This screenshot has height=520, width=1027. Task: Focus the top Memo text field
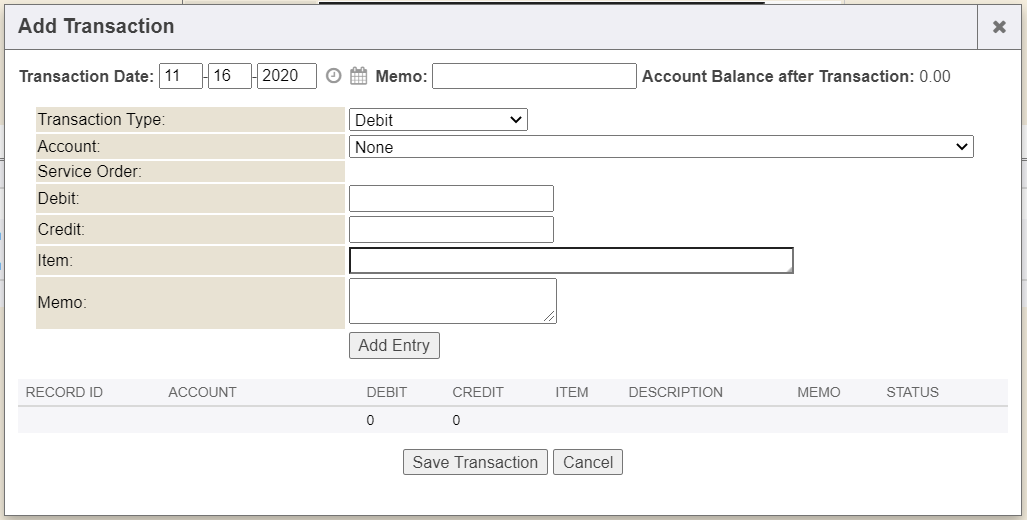coord(534,76)
